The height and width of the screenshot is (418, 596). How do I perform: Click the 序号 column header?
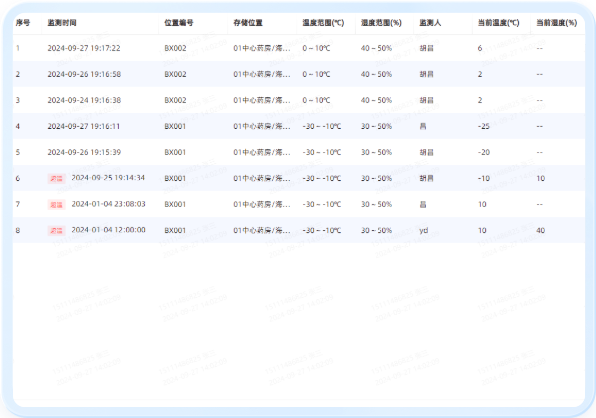[x=23, y=23]
